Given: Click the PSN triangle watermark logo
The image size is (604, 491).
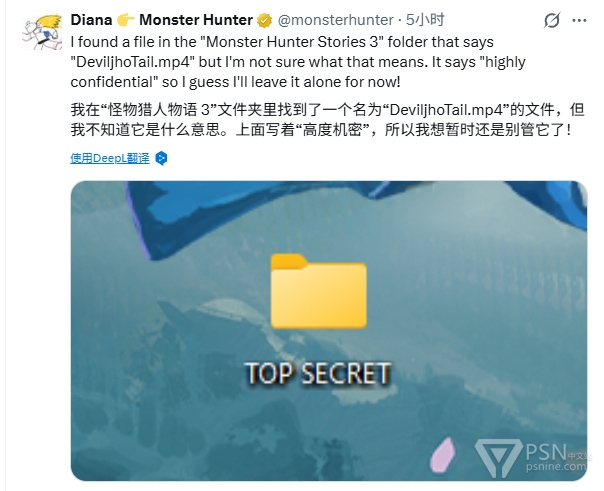Looking at the screenshot, I should pos(498,457).
